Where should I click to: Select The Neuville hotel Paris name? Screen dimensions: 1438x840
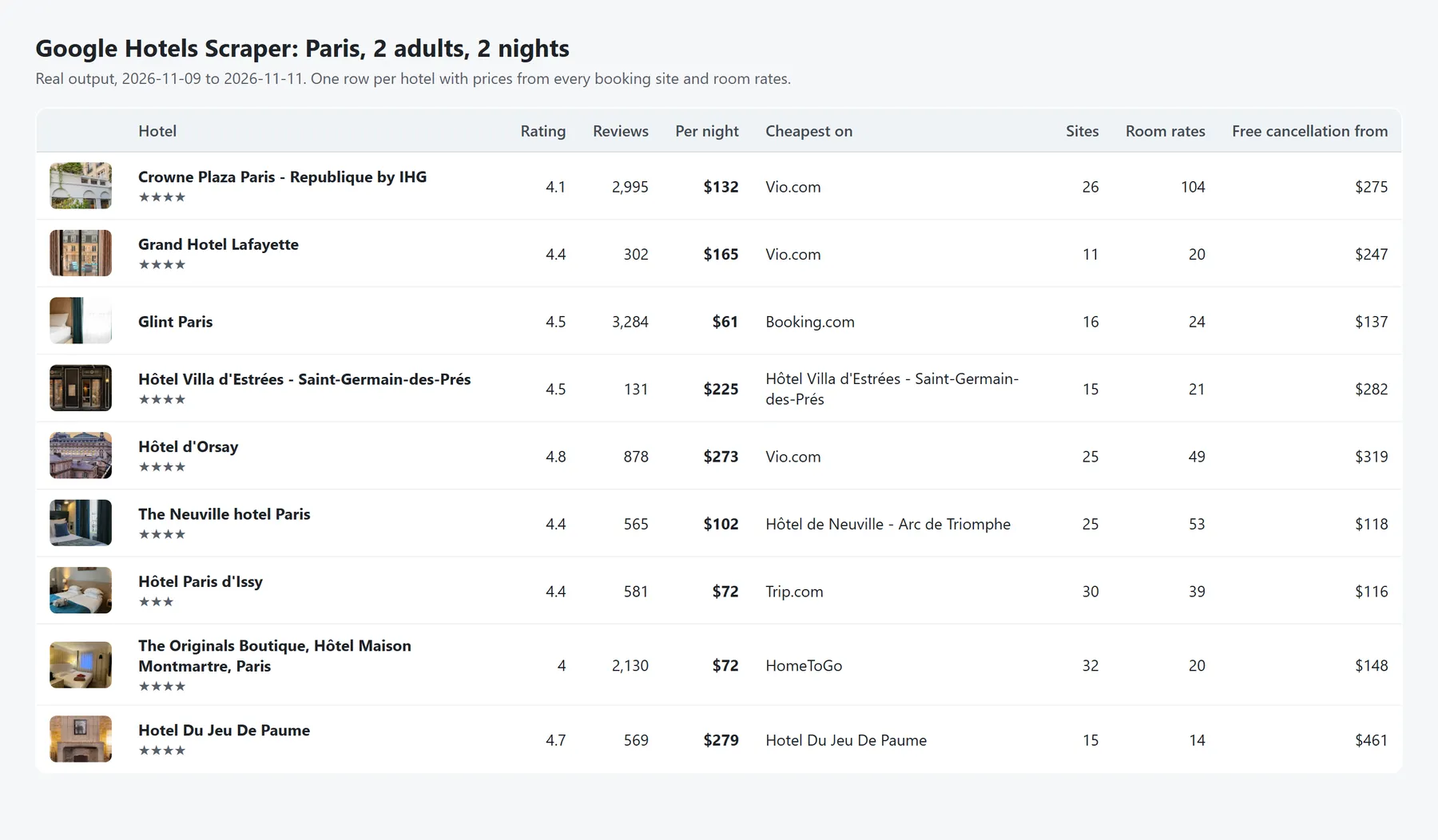[x=224, y=514]
